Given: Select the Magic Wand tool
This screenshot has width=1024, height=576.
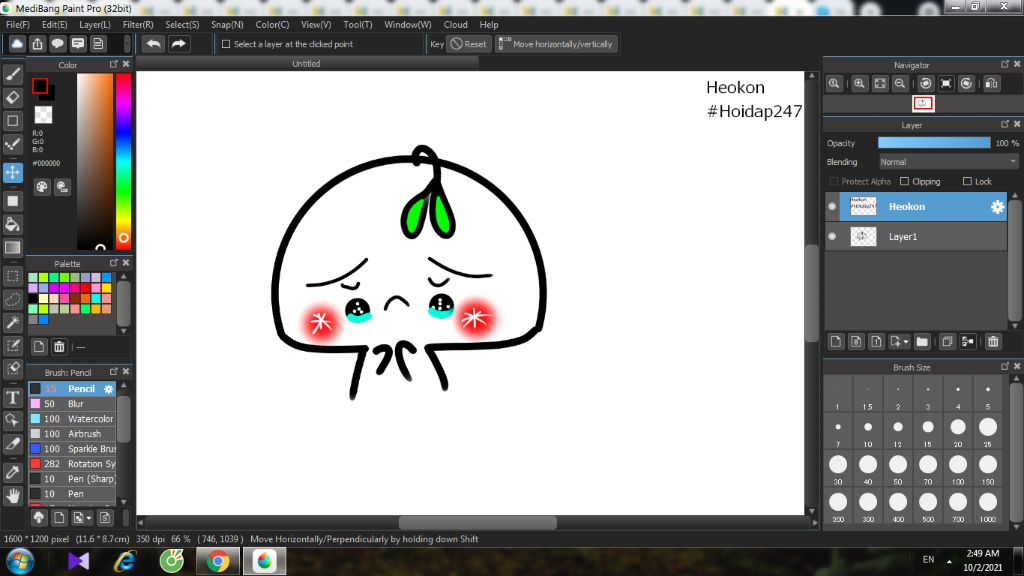Looking at the screenshot, I should pos(12,322).
